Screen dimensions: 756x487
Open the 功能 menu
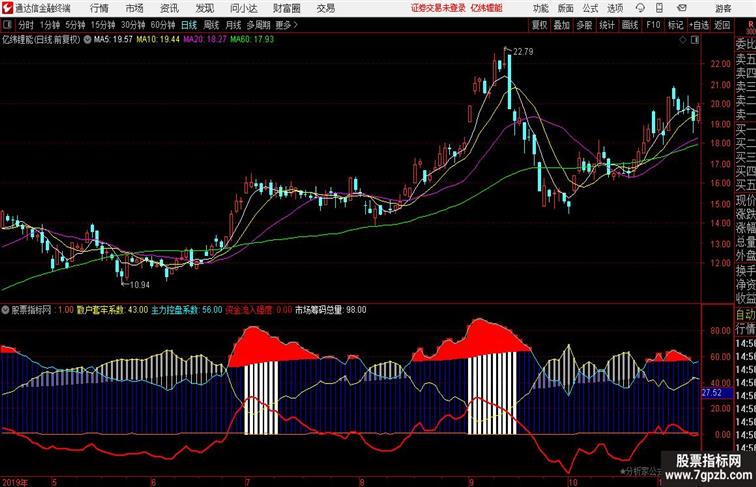540,8
